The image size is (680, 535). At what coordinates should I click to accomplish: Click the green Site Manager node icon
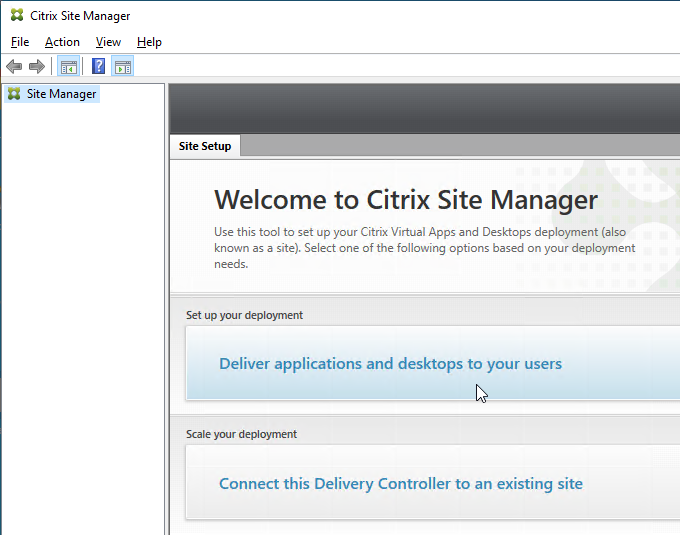point(14,94)
